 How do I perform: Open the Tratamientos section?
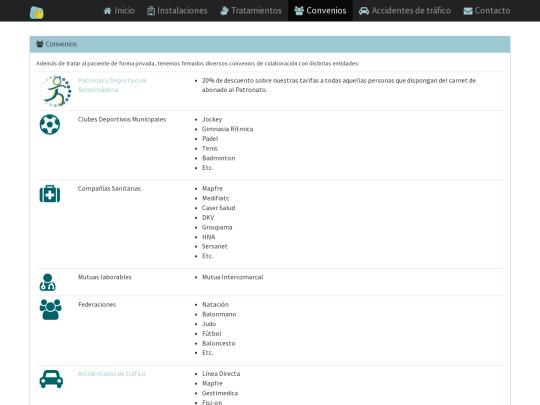[251, 11]
